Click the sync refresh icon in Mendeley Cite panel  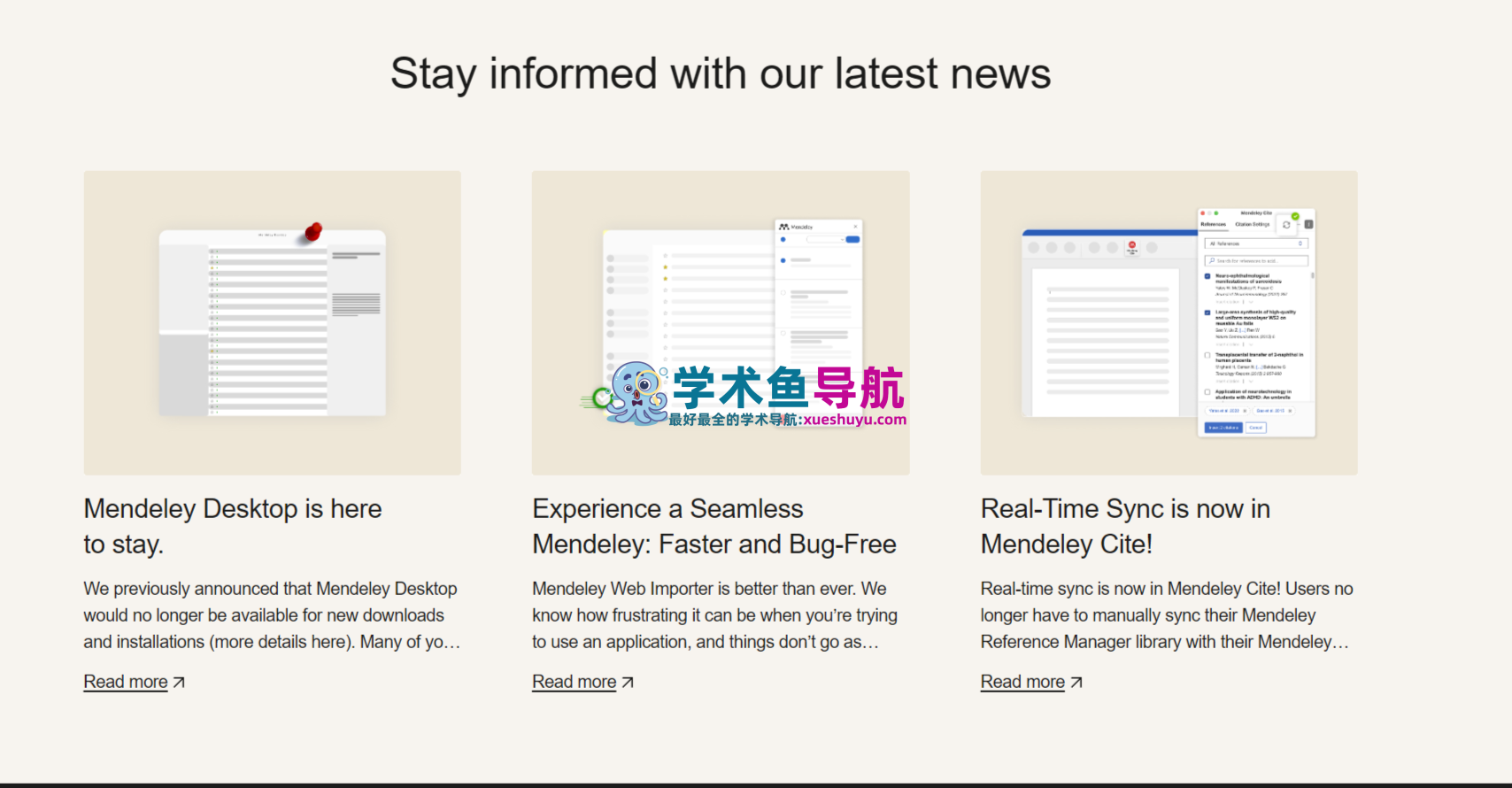click(x=1286, y=225)
